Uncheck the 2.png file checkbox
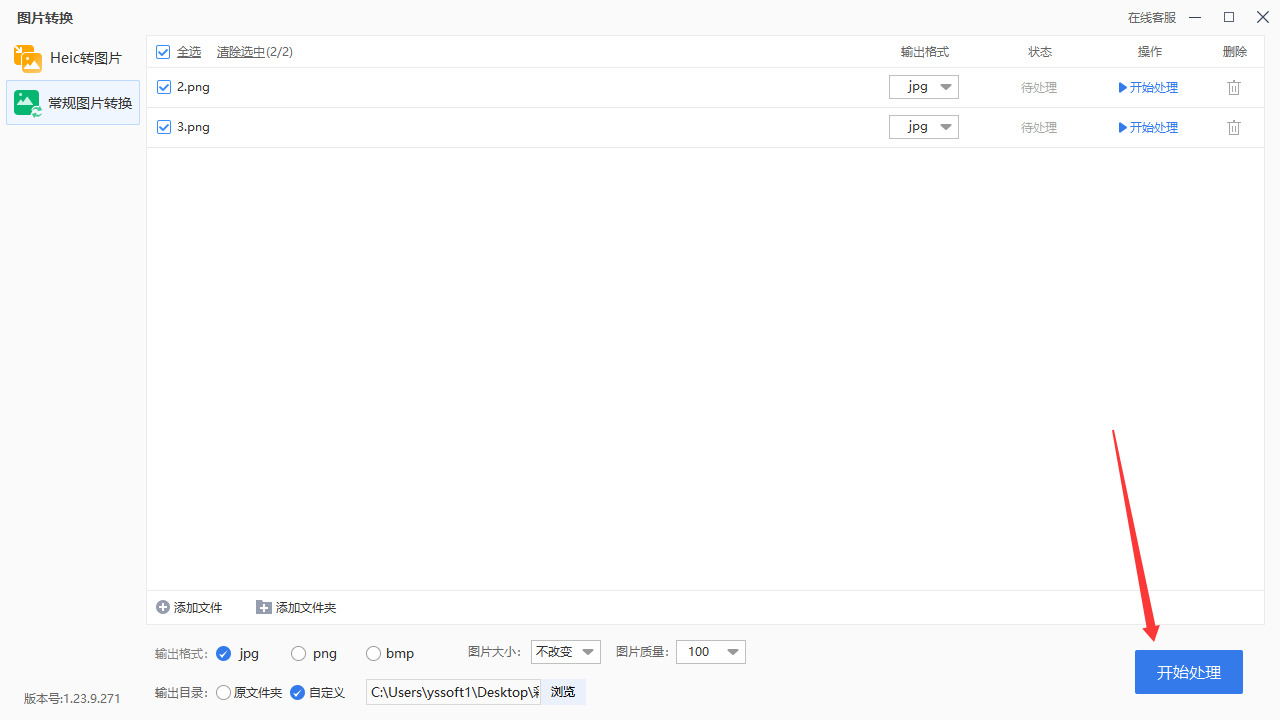 164,87
